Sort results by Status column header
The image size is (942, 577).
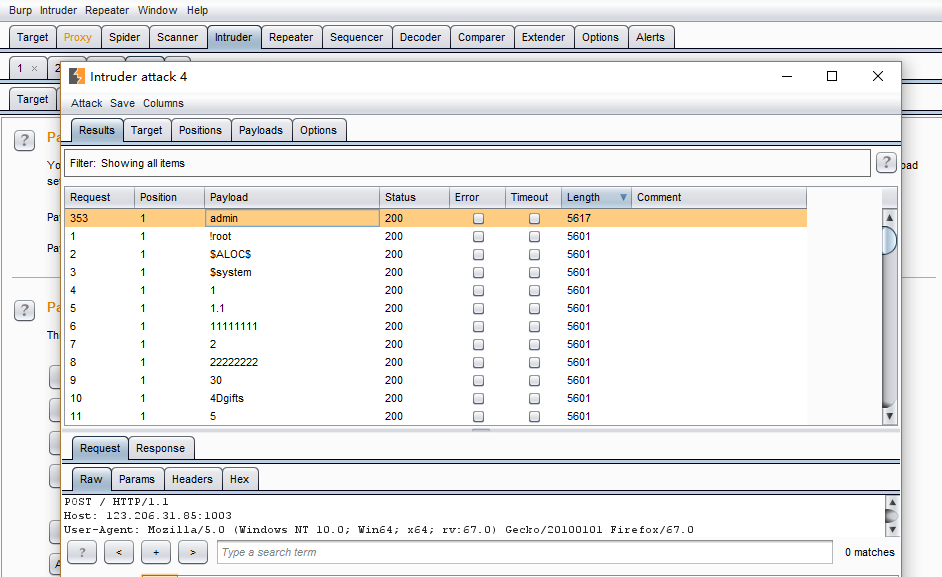click(415, 197)
